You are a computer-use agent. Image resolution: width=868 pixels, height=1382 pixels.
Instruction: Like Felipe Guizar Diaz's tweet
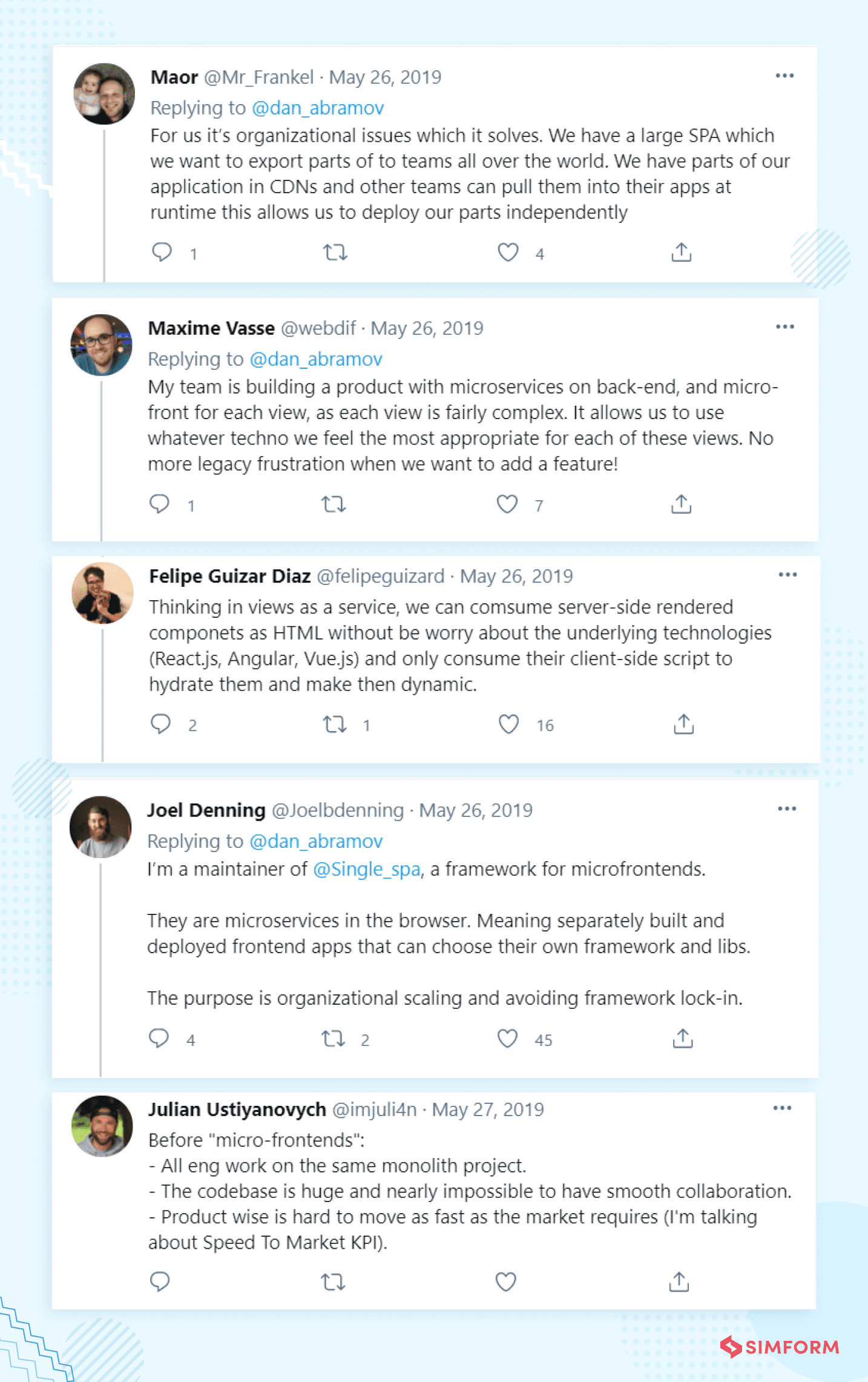coord(508,724)
